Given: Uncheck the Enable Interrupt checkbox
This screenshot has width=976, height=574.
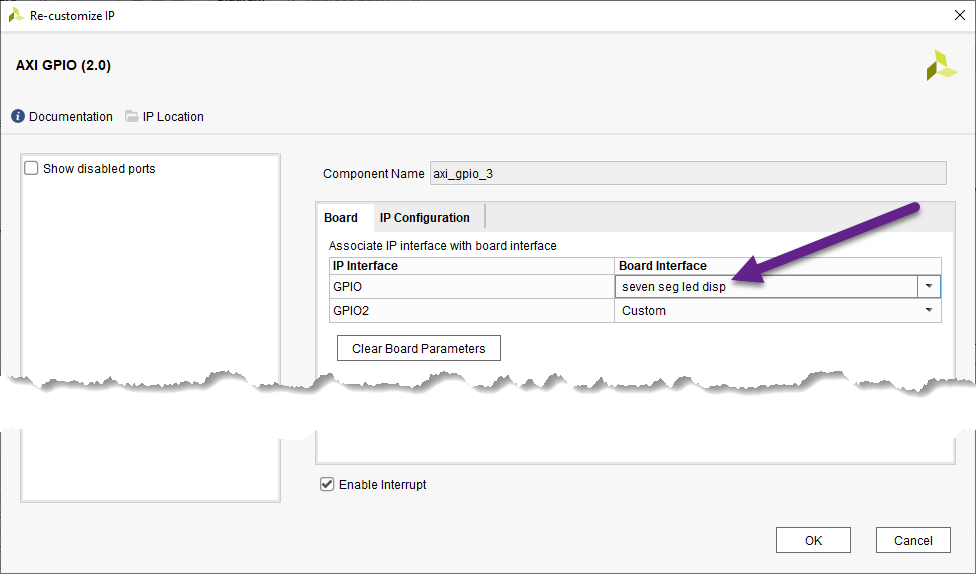Looking at the screenshot, I should click(x=327, y=485).
